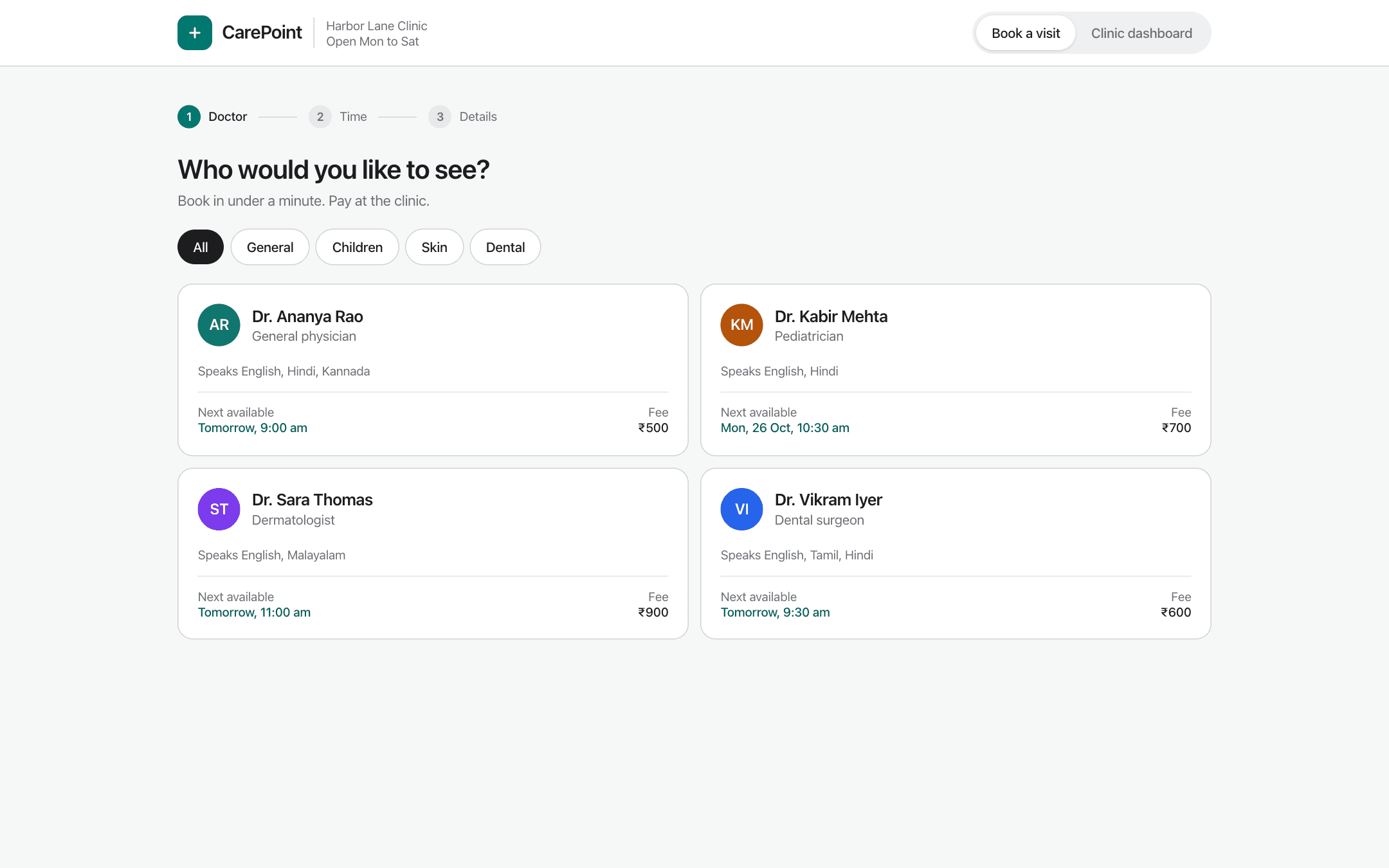Click the Tomorrow, 9:30 am slot
Screen dimensions: 1389x868
click(776, 612)
